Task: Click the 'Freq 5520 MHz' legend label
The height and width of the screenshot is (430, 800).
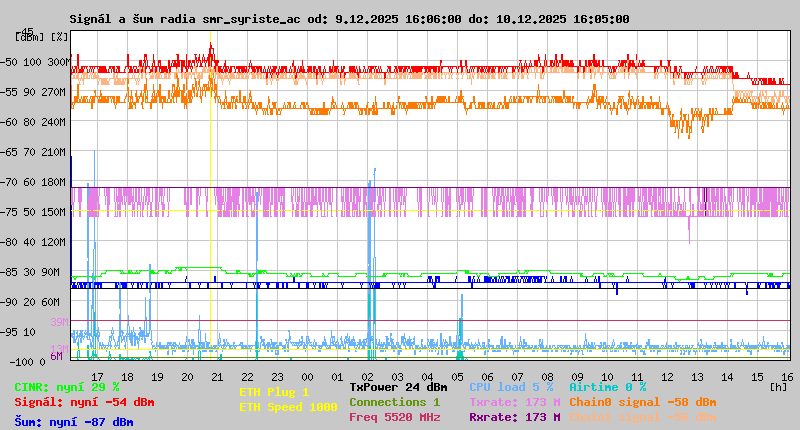Action: (x=394, y=417)
